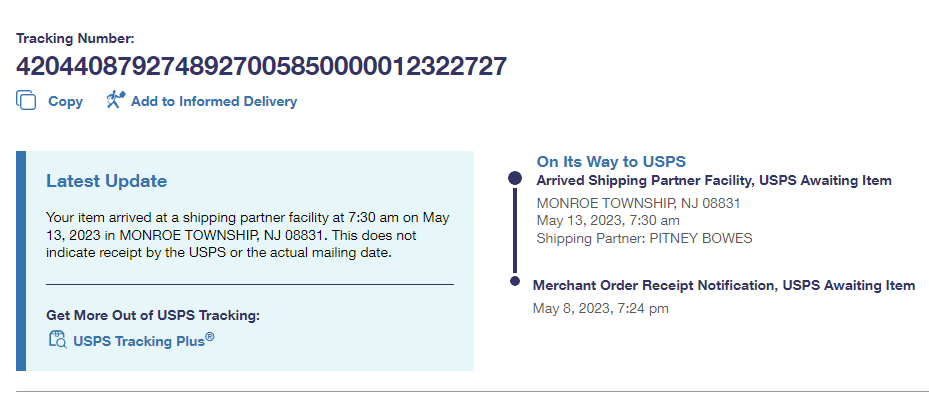Click the MONROE TOWNSHIP, NJ 08831 timeline location
The height and width of the screenshot is (400, 929).
click(x=638, y=203)
